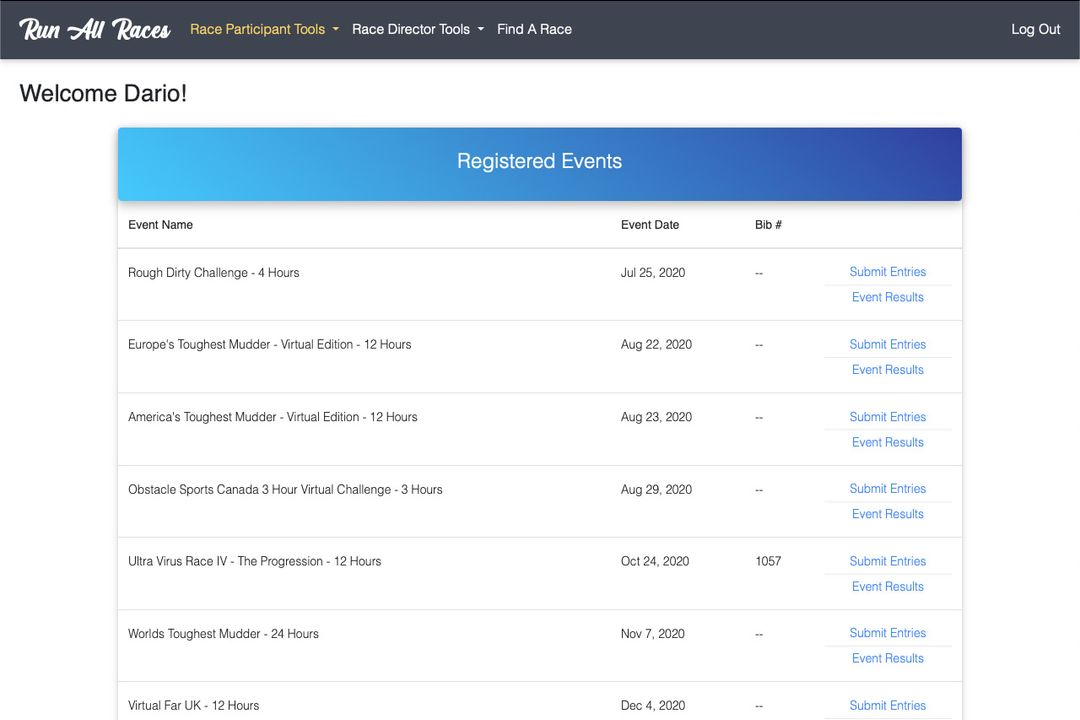Log out of the account
The height and width of the screenshot is (720, 1080).
(x=1035, y=29)
